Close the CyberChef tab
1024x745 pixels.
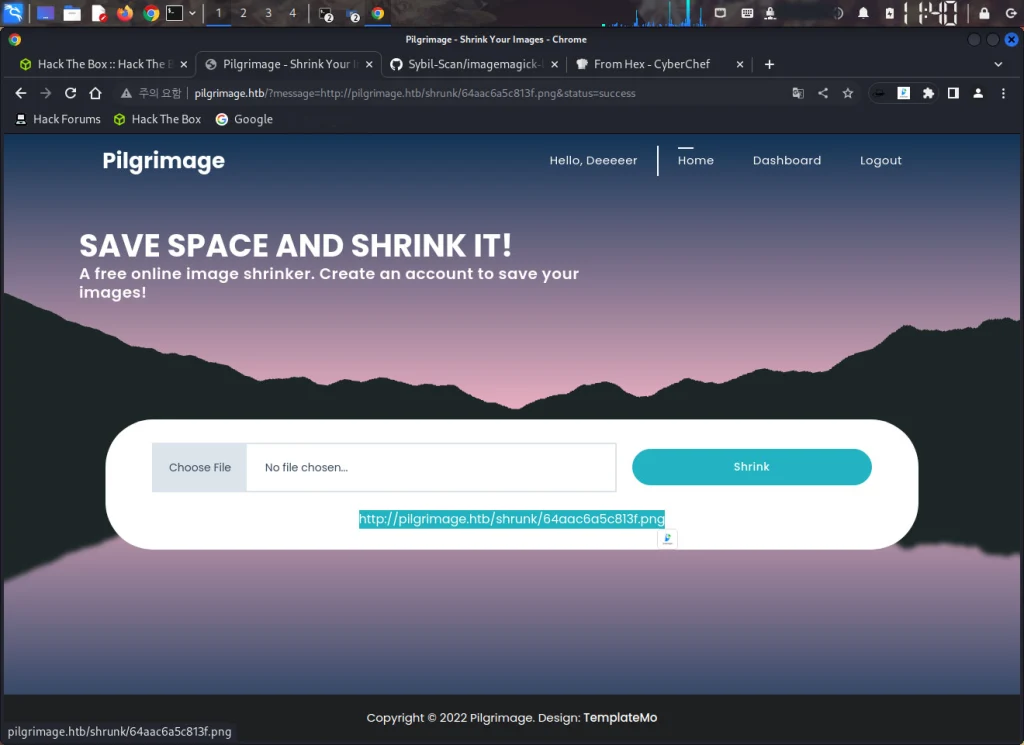coord(740,64)
